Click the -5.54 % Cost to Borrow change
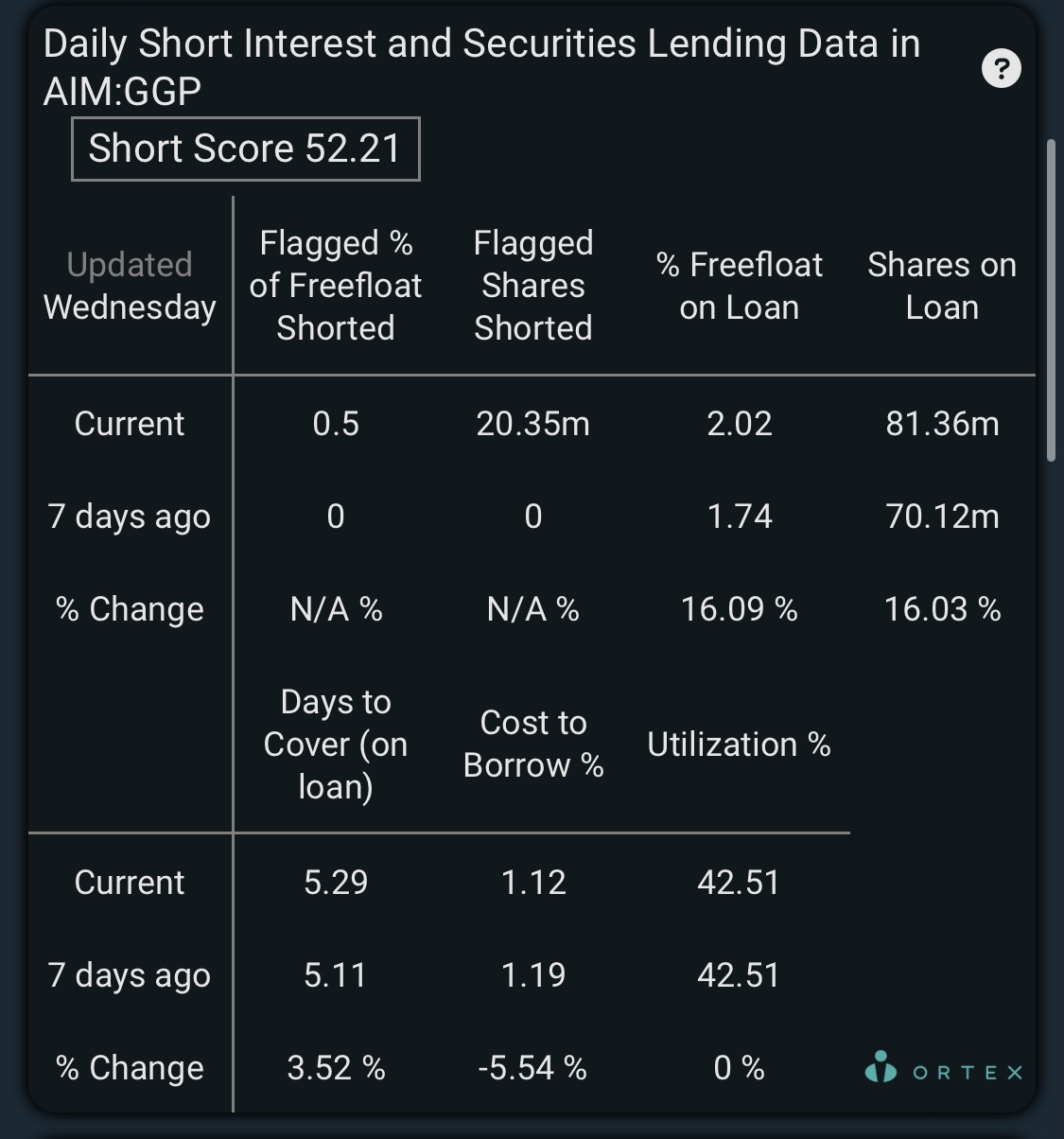The width and height of the screenshot is (1064, 1139). click(533, 1068)
